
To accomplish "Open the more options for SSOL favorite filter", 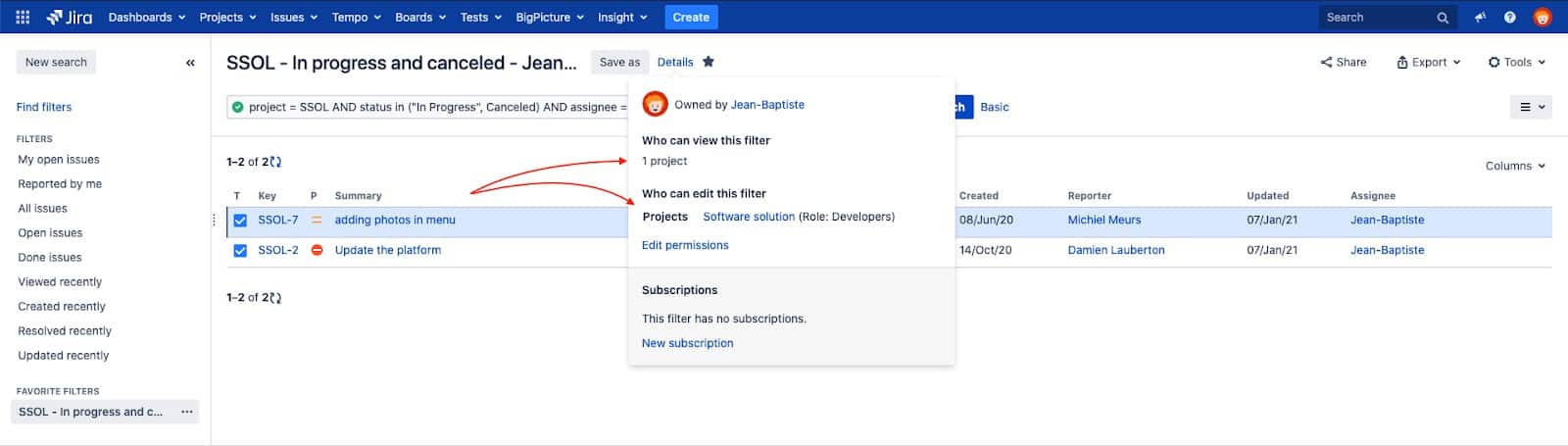I will [187, 412].
